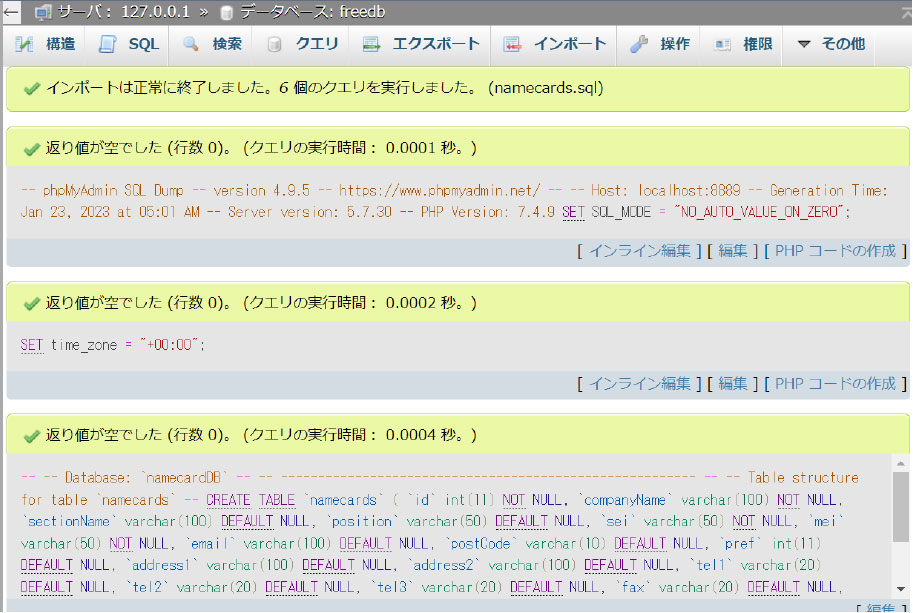The width and height of the screenshot is (913, 613).
Task: Click the Import (インポート) tab icon
Action: (x=512, y=44)
